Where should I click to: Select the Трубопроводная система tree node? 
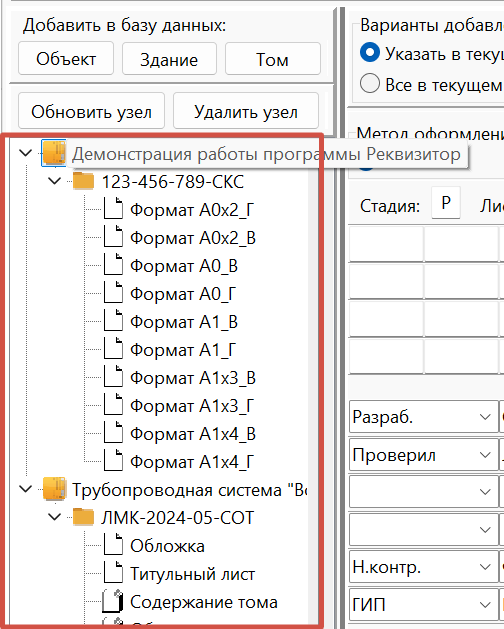point(189,490)
